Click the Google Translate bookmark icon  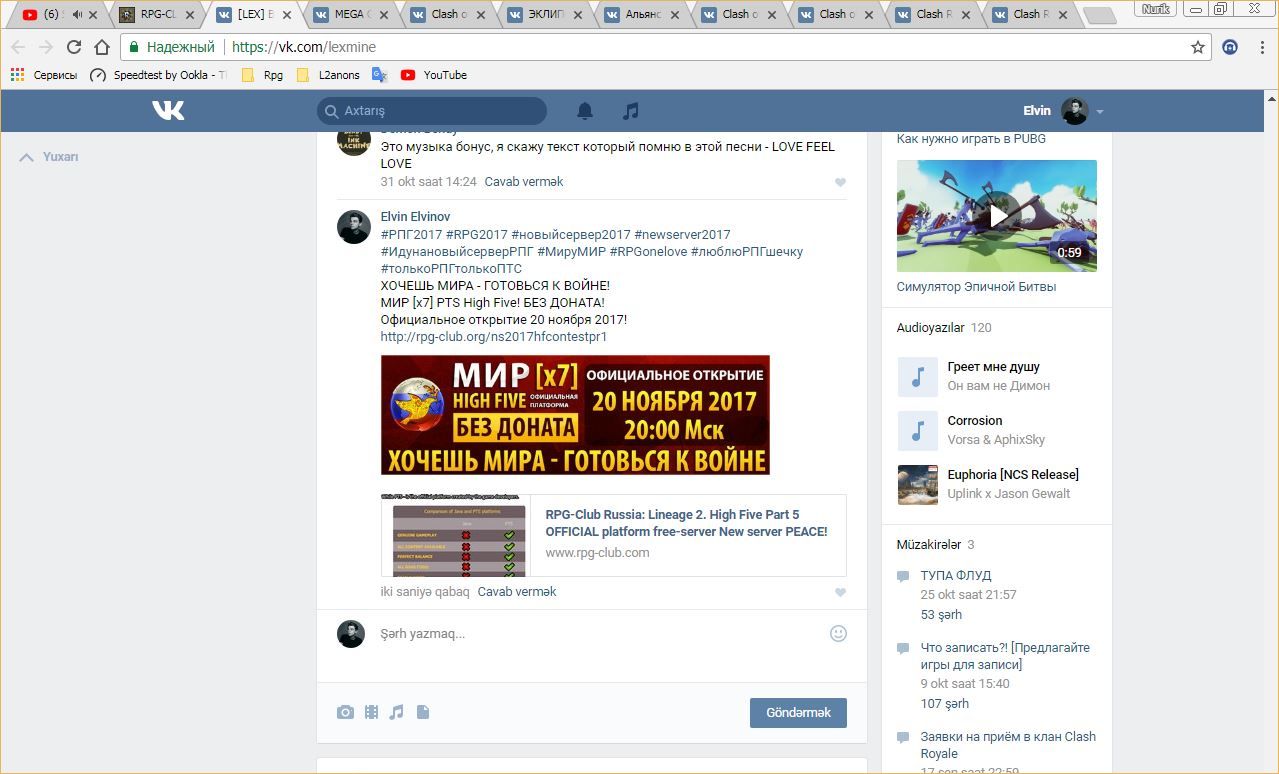[x=379, y=75]
